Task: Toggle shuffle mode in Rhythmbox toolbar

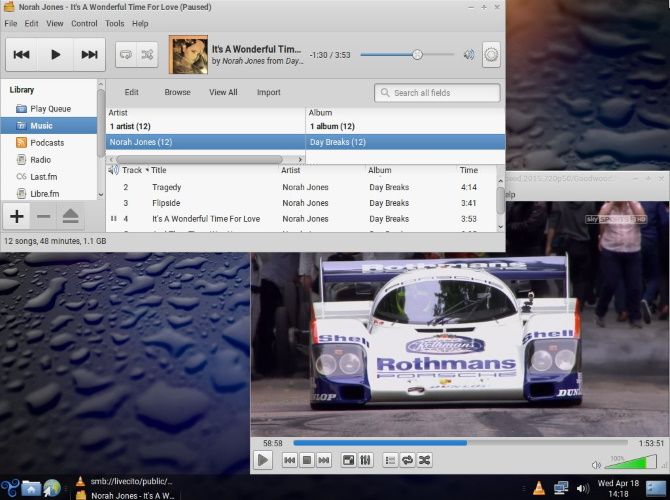Action: click(x=147, y=54)
